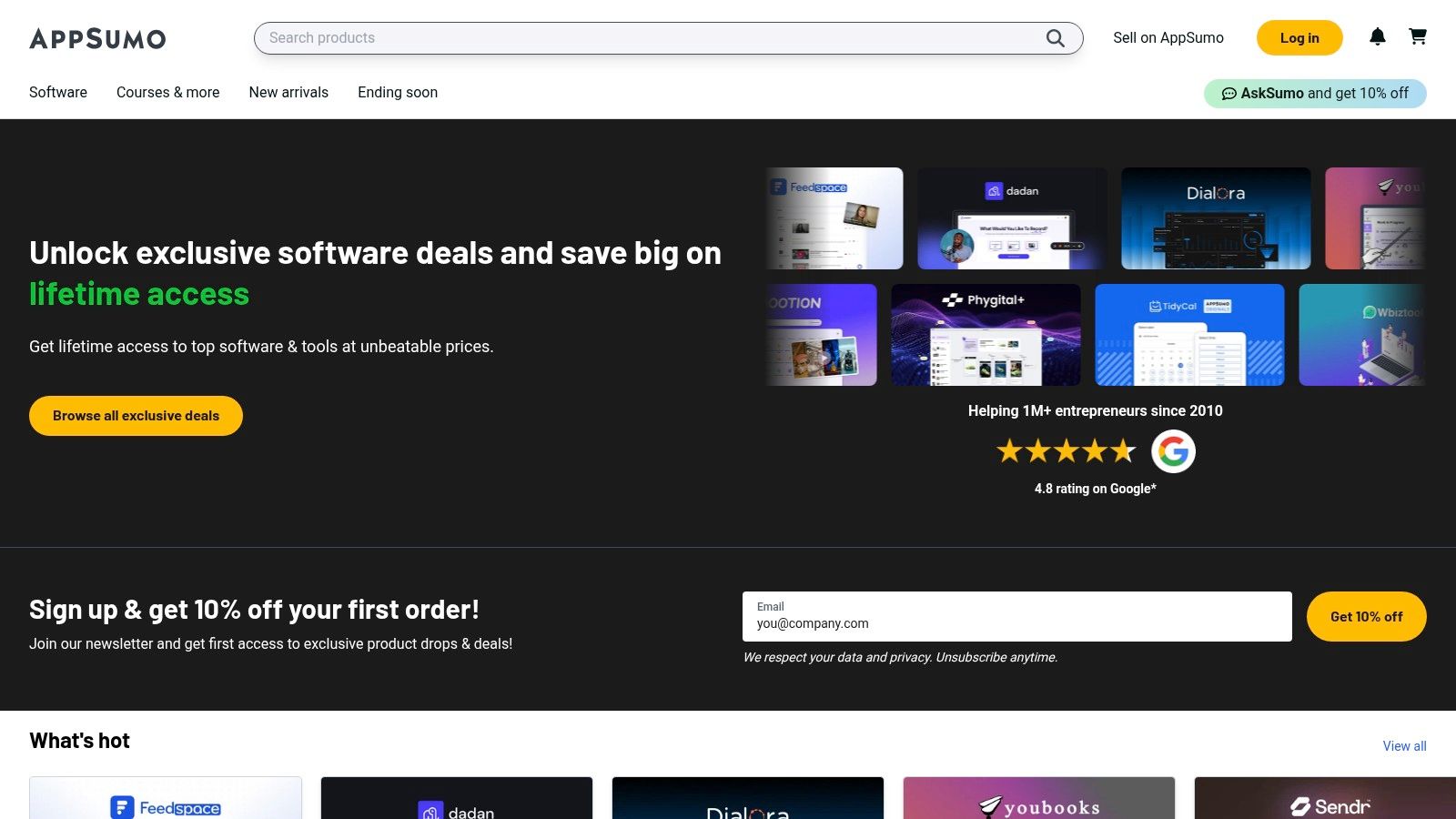Viewport: 1456px width, 819px height.
Task: Open the youbooks hero thumbnail
Action: (x=1375, y=218)
